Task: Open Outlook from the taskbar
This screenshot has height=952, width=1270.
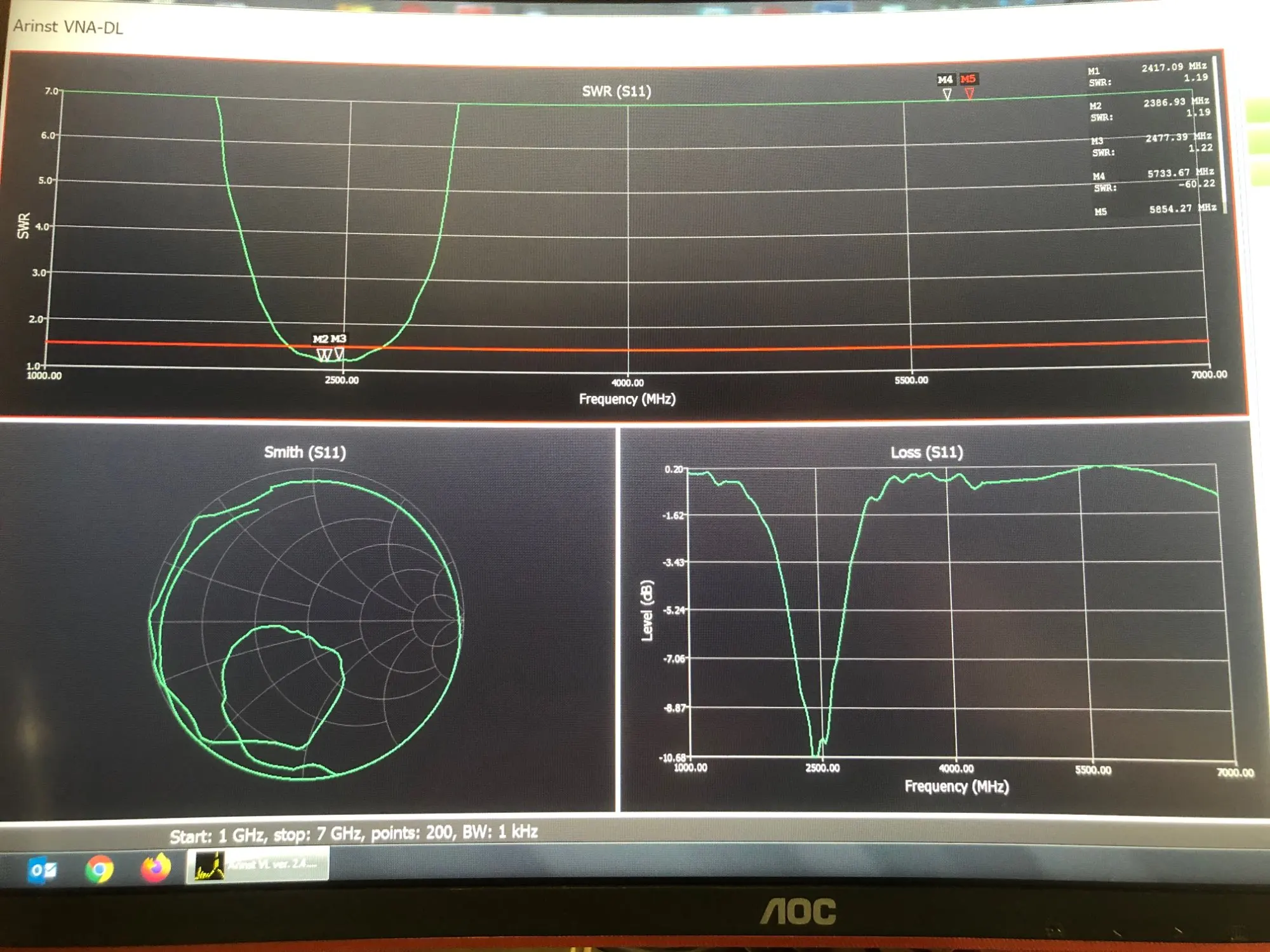Action: [43, 870]
